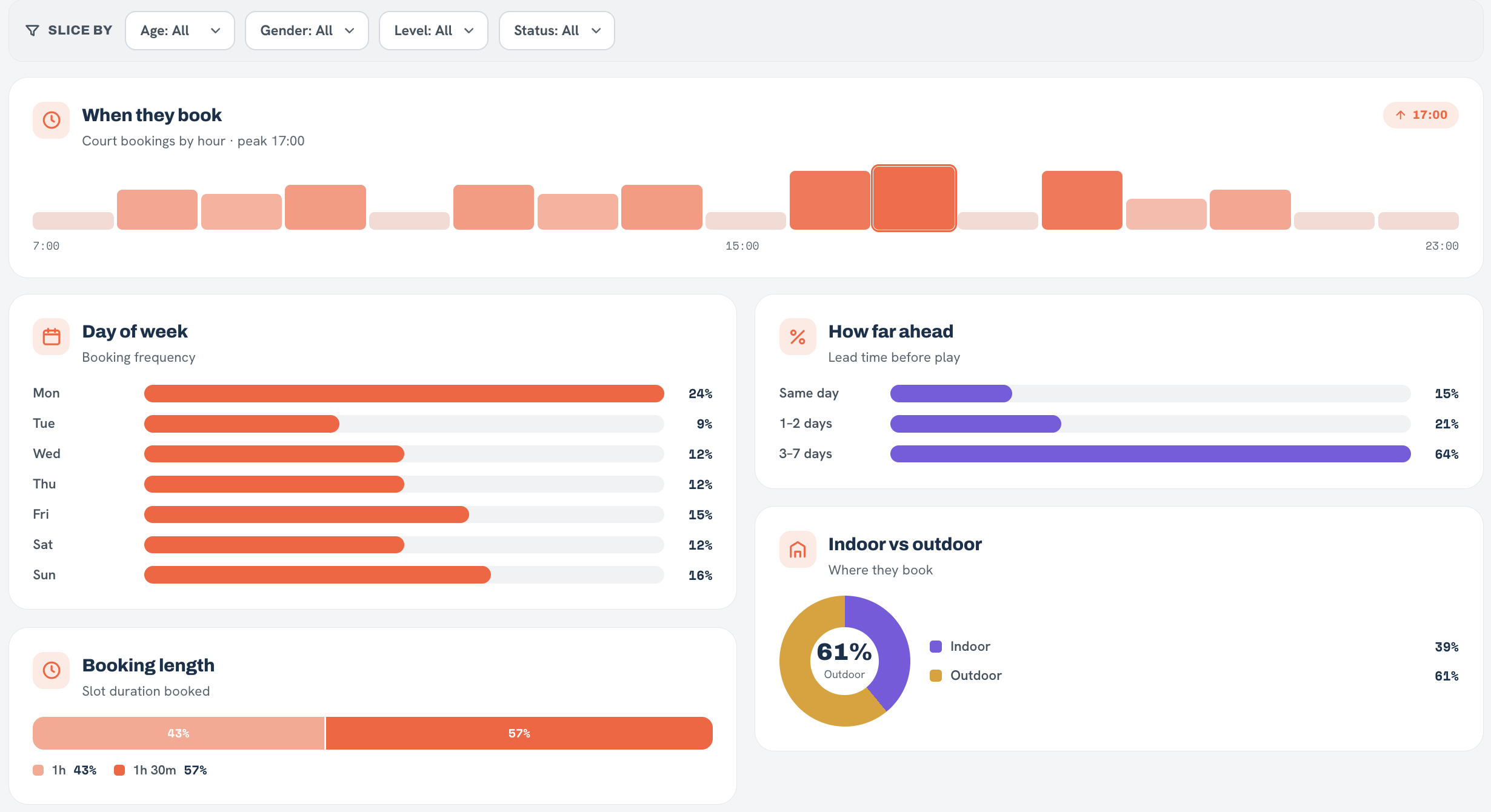Screen dimensions: 1491x812
Task: Click the 64% value for 3–7 days
Action: click(1447, 454)
